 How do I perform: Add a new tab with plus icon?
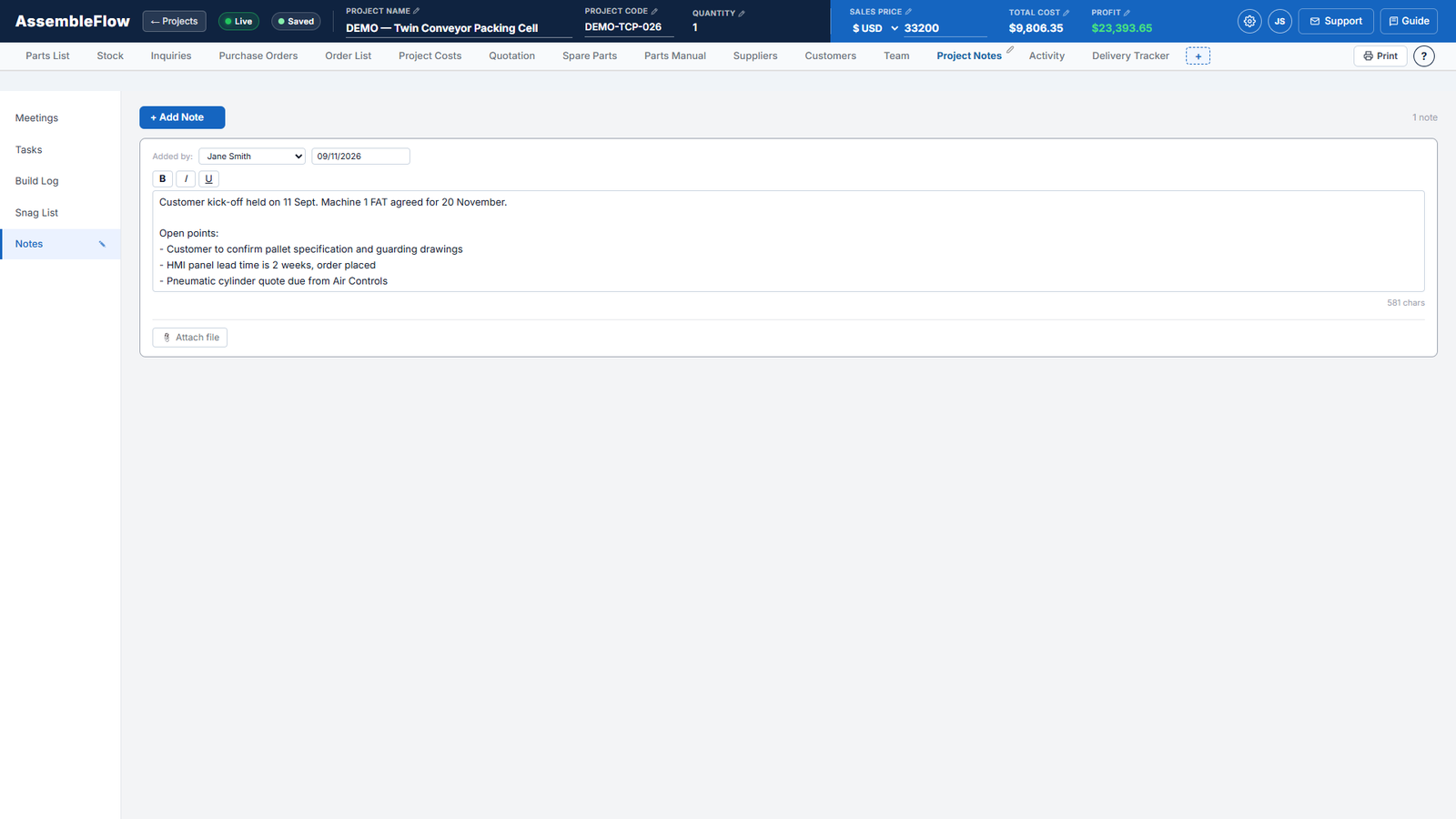point(1198,56)
